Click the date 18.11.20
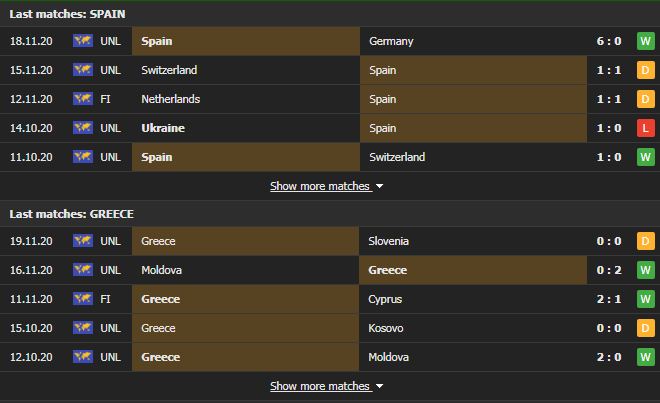The image size is (660, 403). click(31, 41)
